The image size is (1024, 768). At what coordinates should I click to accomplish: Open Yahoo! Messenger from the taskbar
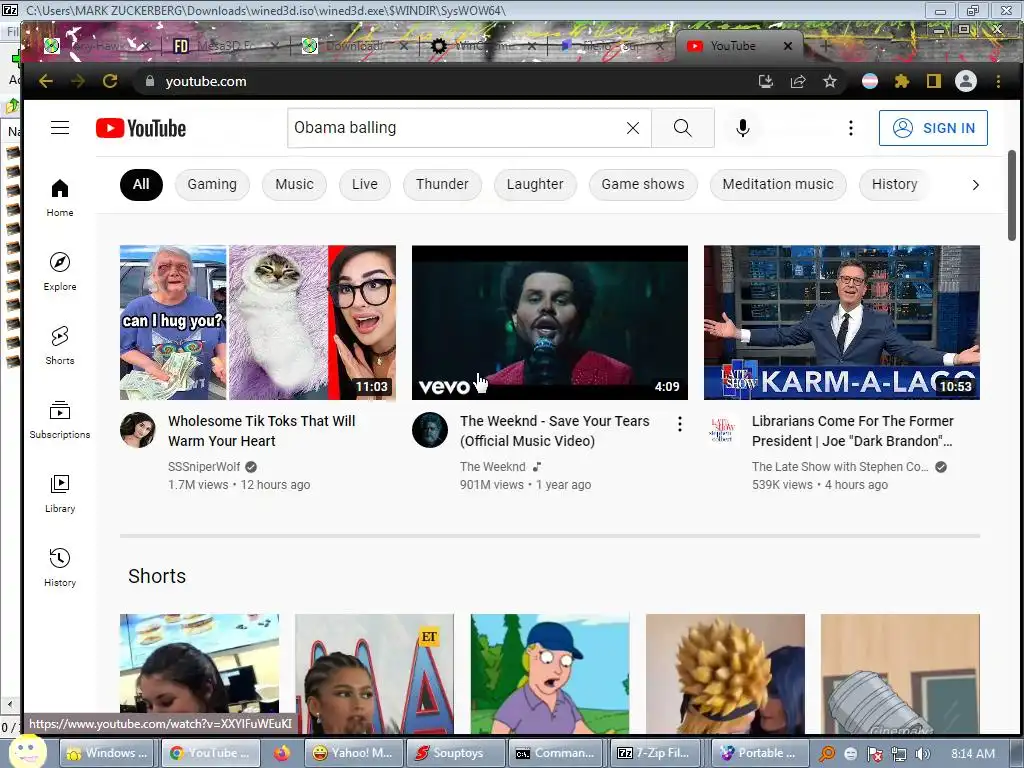coord(353,753)
